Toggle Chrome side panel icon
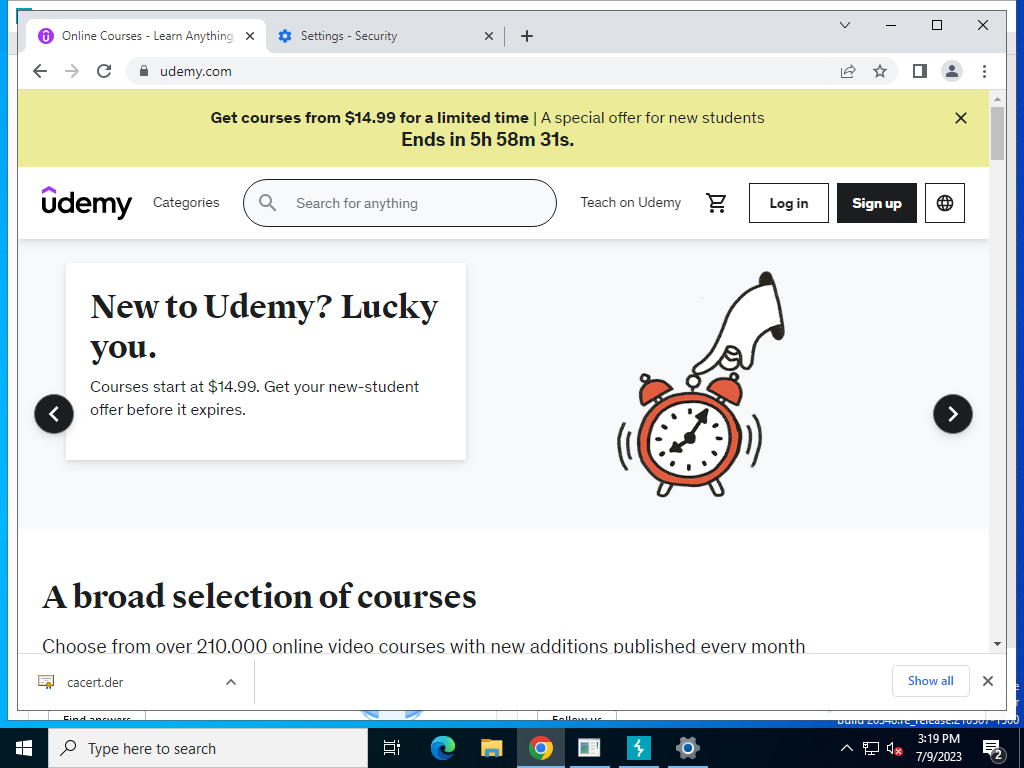This screenshot has height=768, width=1024. pyautogui.click(x=920, y=71)
